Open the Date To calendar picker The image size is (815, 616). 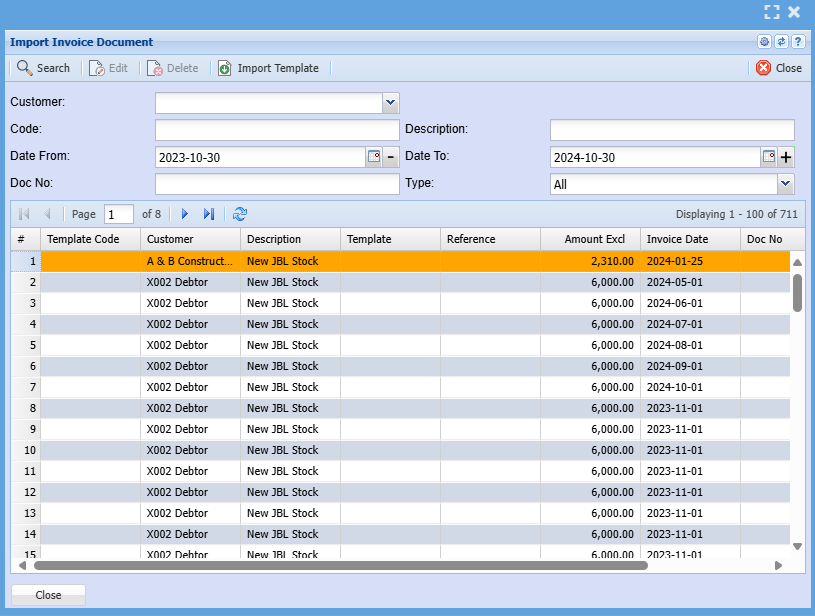(x=769, y=157)
